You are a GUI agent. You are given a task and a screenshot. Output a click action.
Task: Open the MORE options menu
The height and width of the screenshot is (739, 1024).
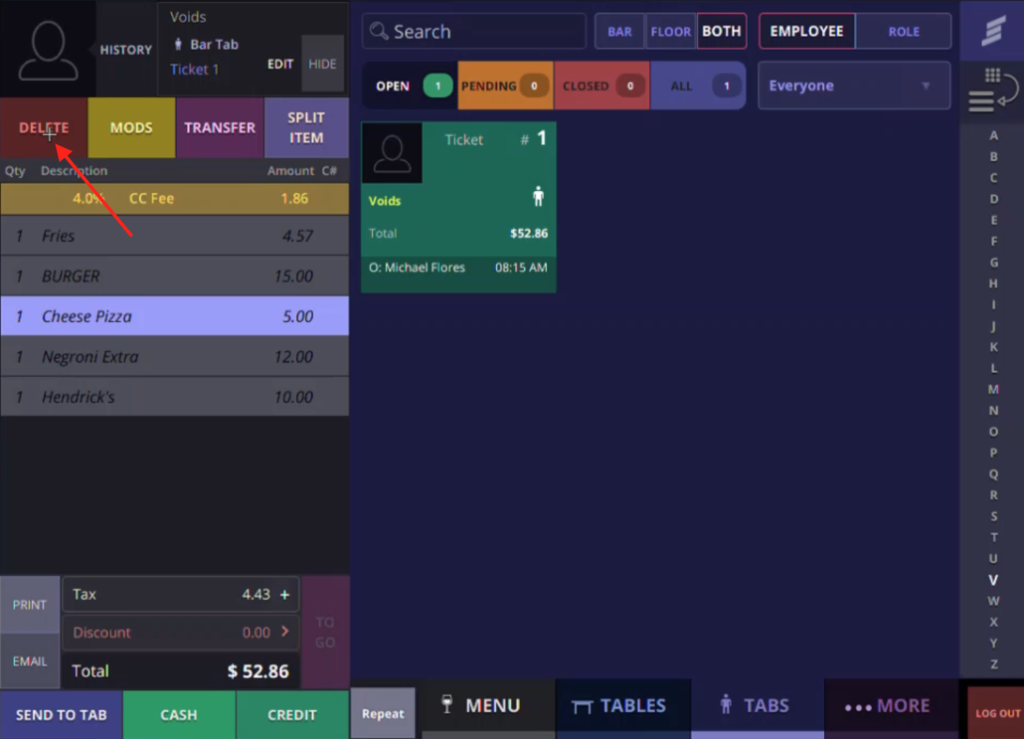887,705
